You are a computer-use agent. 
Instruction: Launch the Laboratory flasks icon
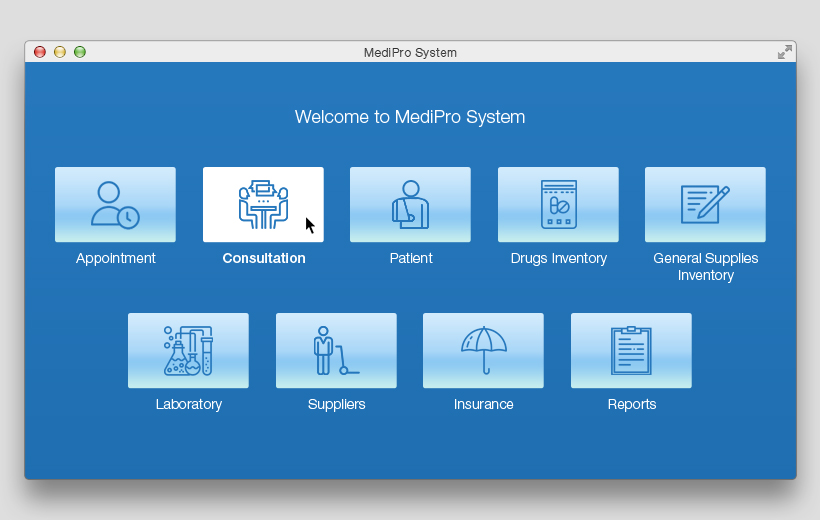click(188, 350)
